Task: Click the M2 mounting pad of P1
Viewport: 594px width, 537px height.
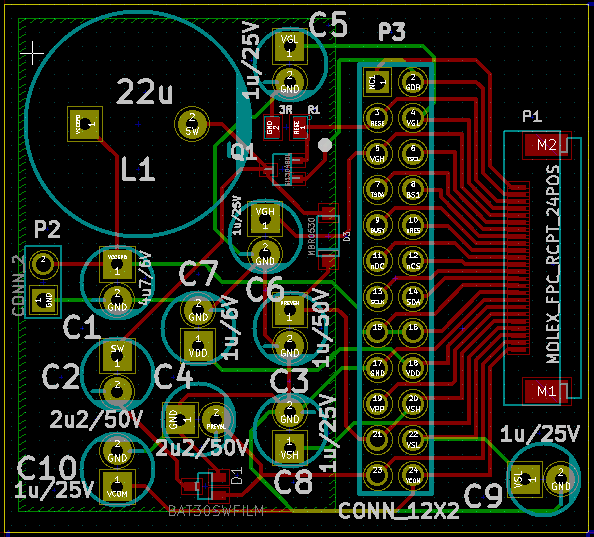Action: pos(547,145)
